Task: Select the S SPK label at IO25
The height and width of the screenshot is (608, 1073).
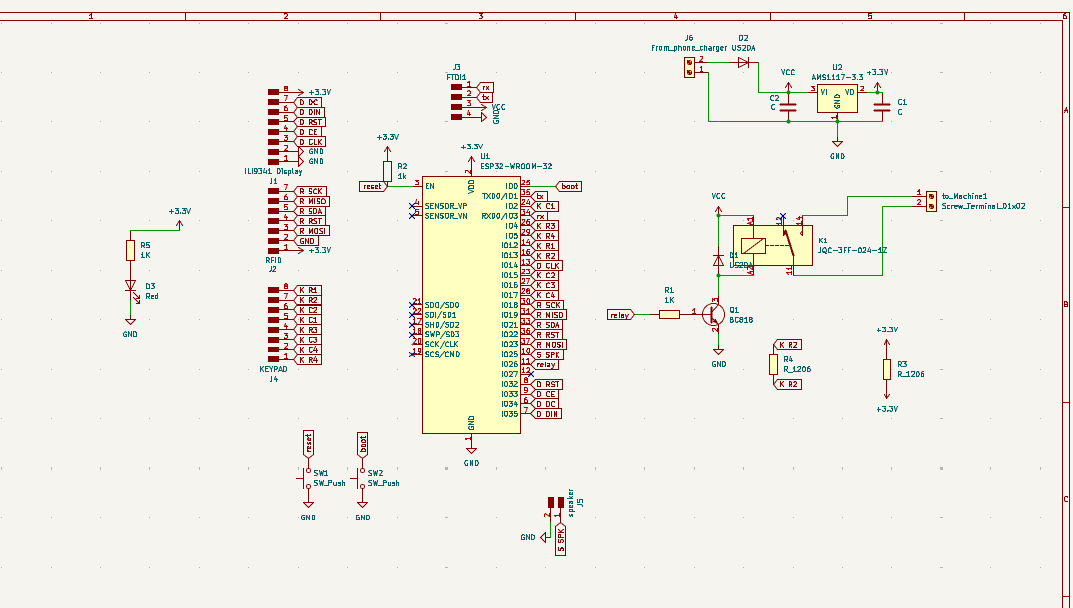Action: pyautogui.click(x=547, y=355)
